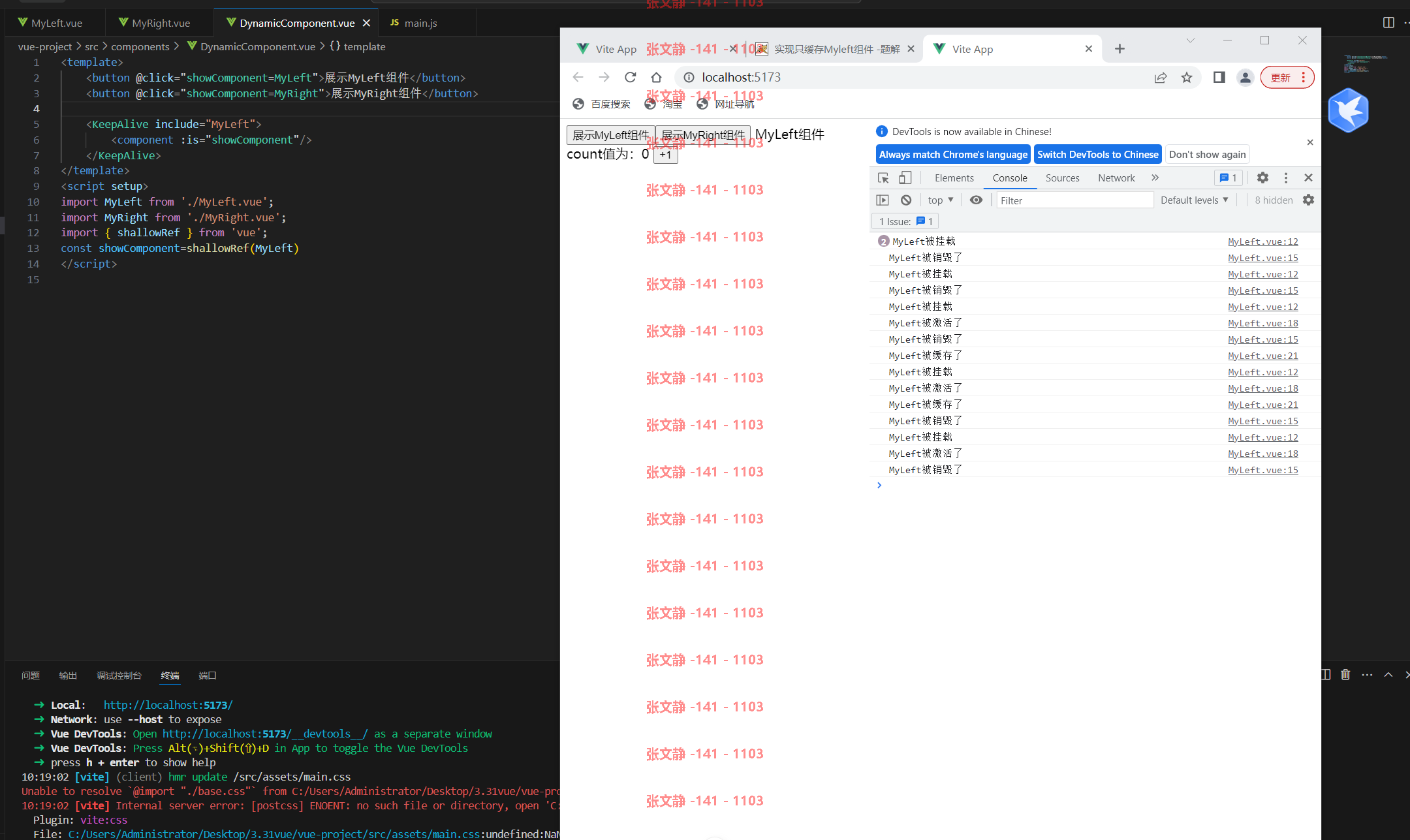This screenshot has width=1410, height=840.
Task: Dismiss the DevTools language notification
Action: point(1309,142)
